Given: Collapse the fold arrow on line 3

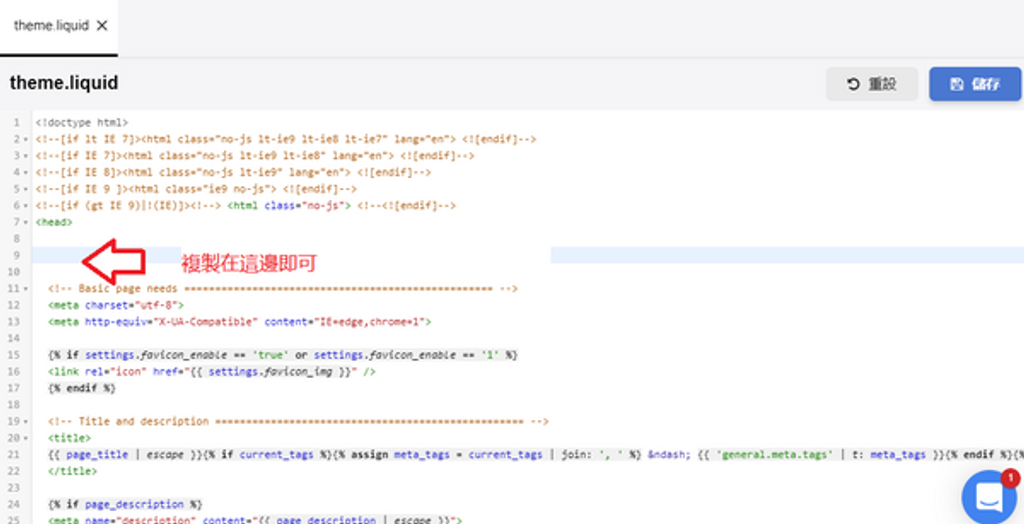Looking at the screenshot, I should (25, 156).
